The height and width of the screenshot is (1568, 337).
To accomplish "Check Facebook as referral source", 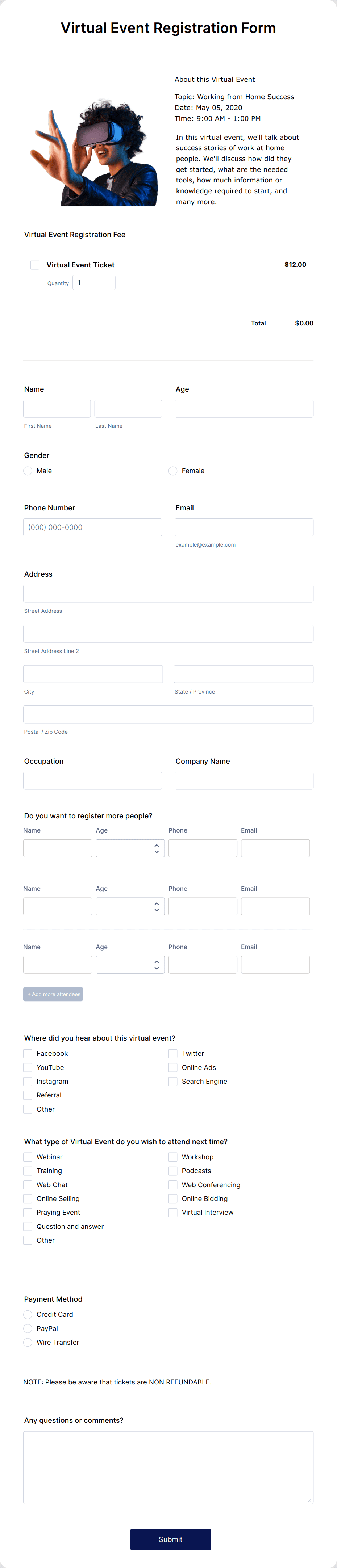I will pos(28,1053).
